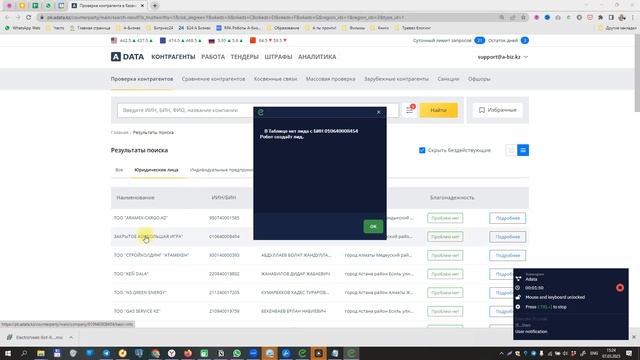Image resolution: width=640 pixels, height=360 pixels.
Task: Stop the robot with the red stop icon
Action: click(620, 288)
